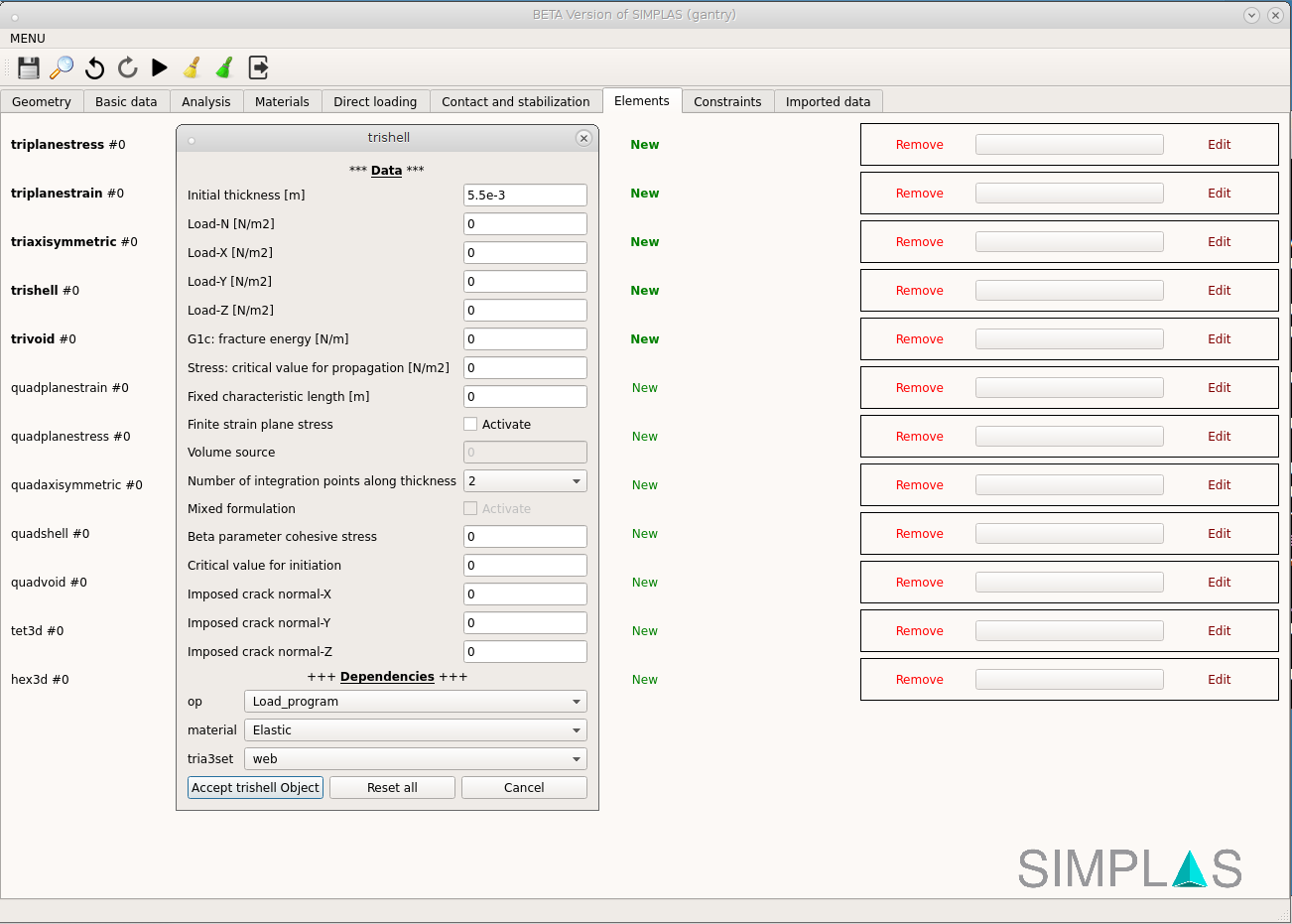Open integration points along thickness dropdown
1292x924 pixels.
tap(525, 481)
